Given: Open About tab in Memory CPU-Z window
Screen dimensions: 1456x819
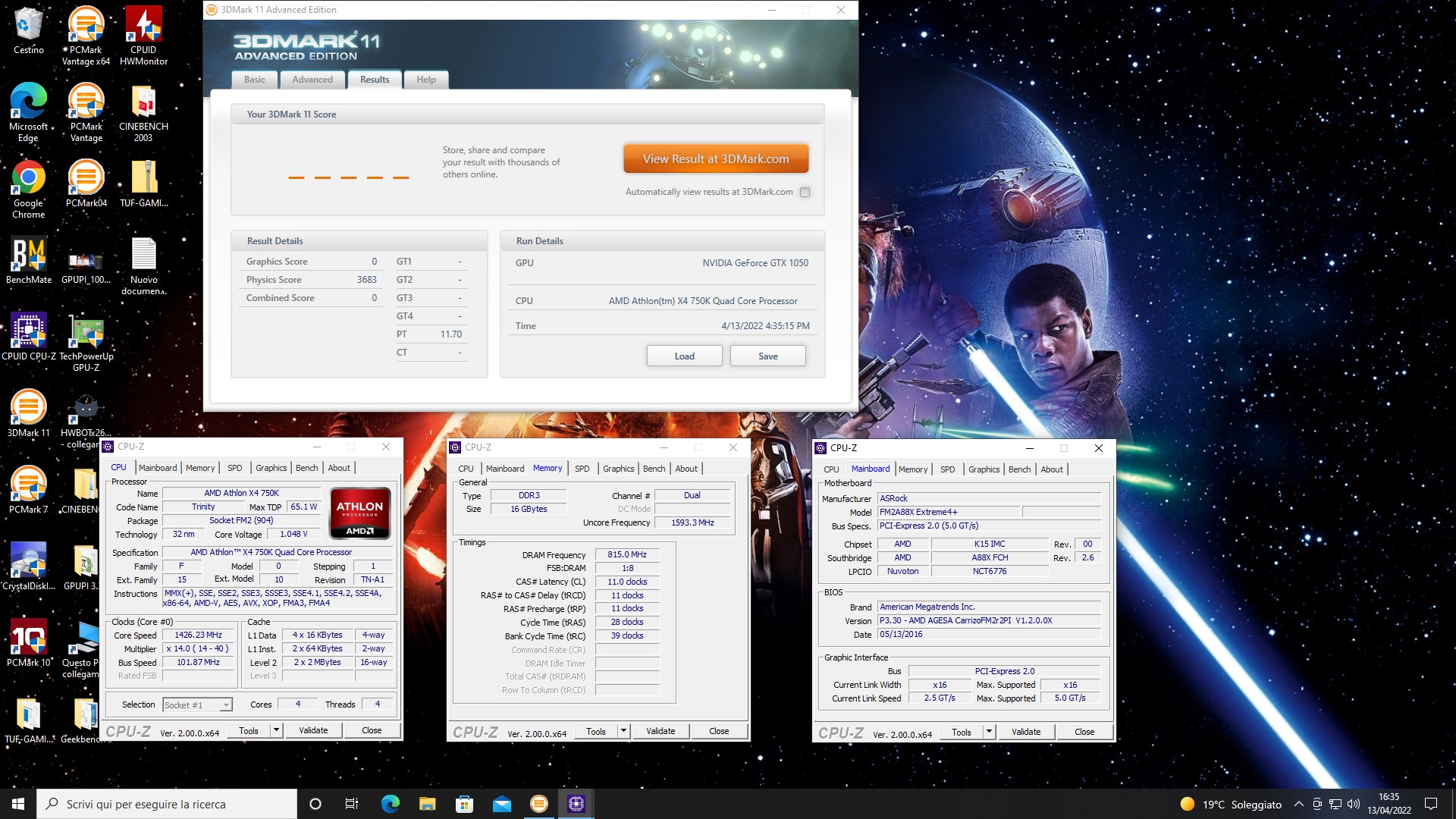Looking at the screenshot, I should [686, 469].
